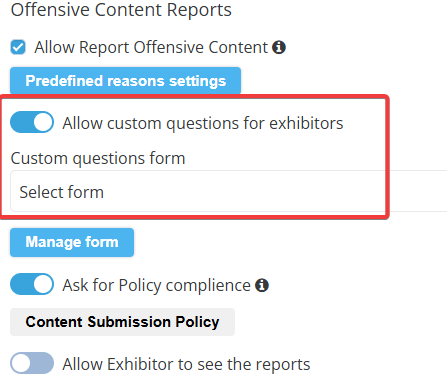Click the Custom questions form field label
The width and height of the screenshot is (447, 388).
pyautogui.click(x=98, y=158)
